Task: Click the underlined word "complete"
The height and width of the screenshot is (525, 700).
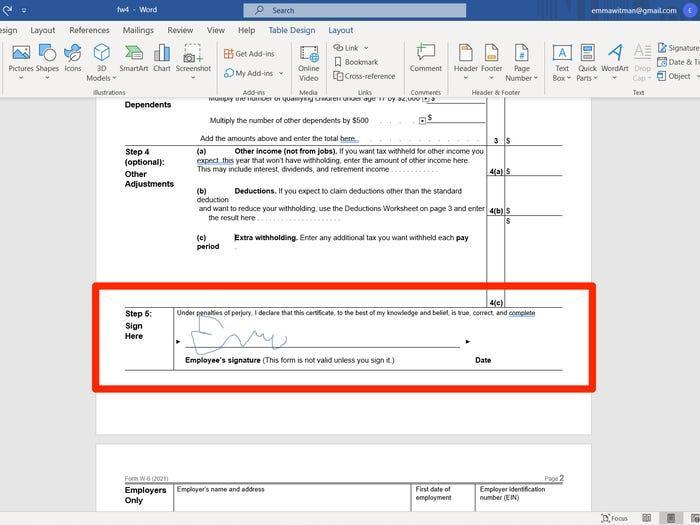Action: coord(522,313)
